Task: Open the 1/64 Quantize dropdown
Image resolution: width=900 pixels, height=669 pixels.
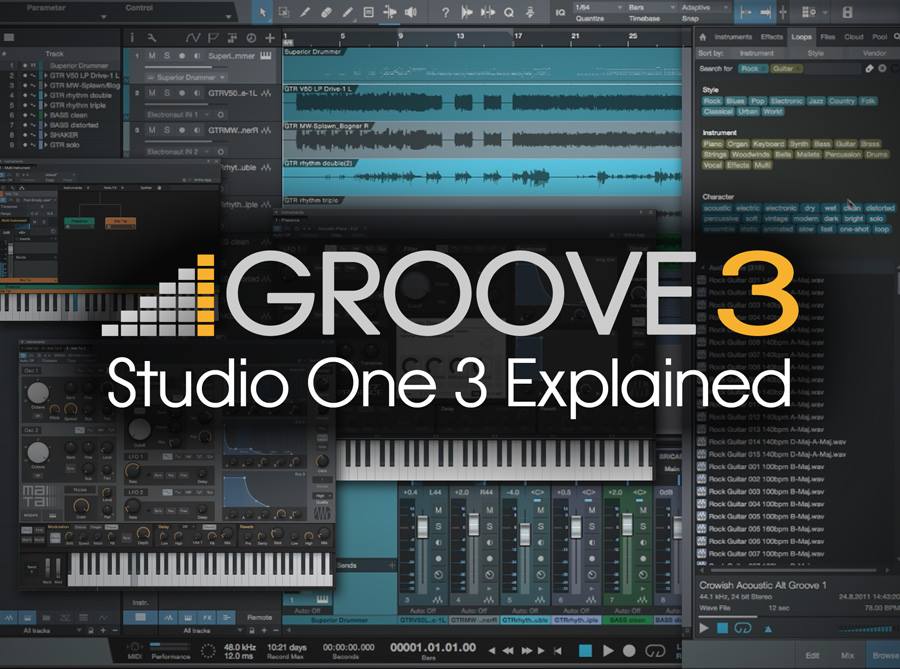Action: tap(599, 7)
